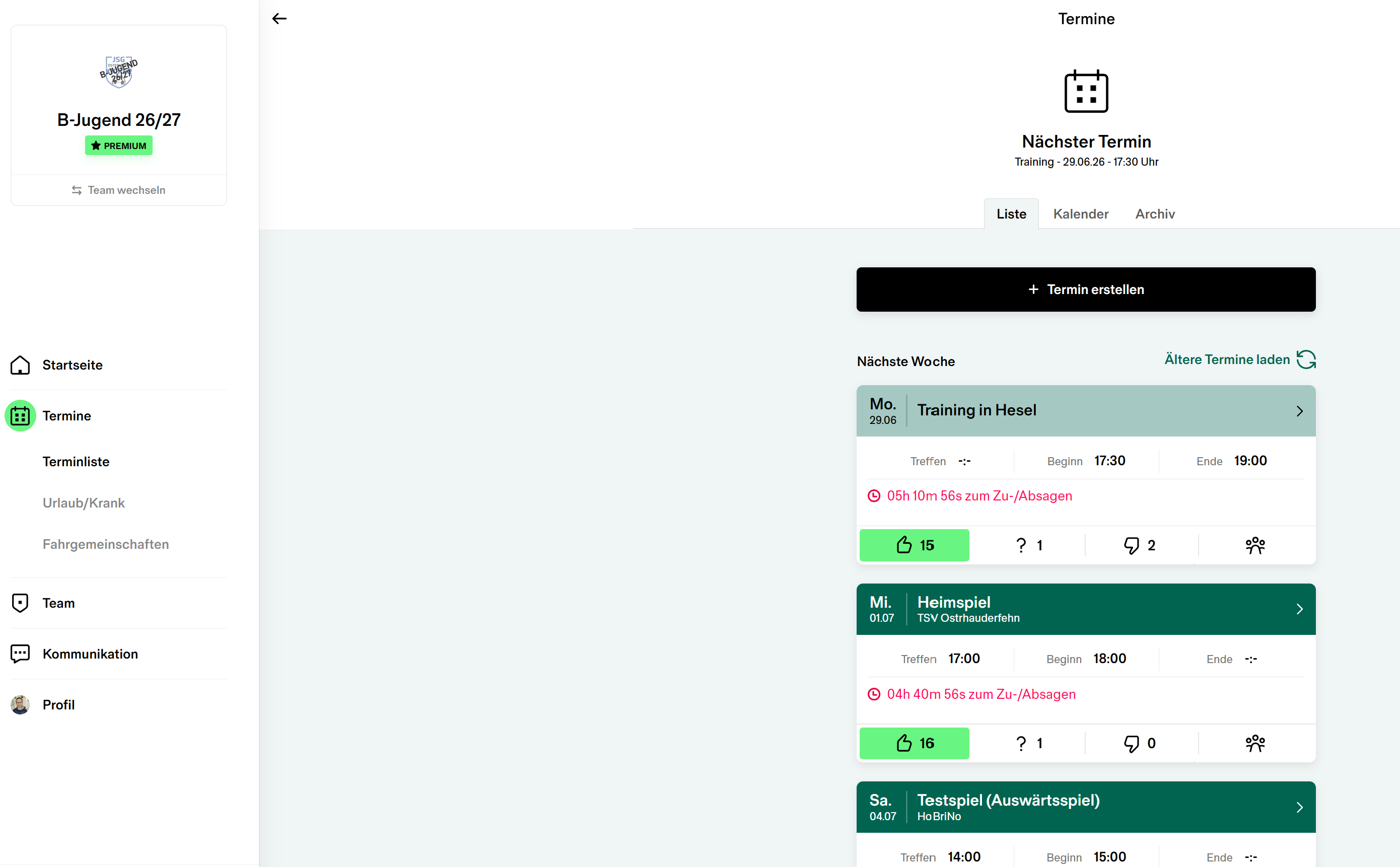Screen dimensions: 1400x867
Task: Expand the Training in Hesel chevron
Action: click(1300, 411)
